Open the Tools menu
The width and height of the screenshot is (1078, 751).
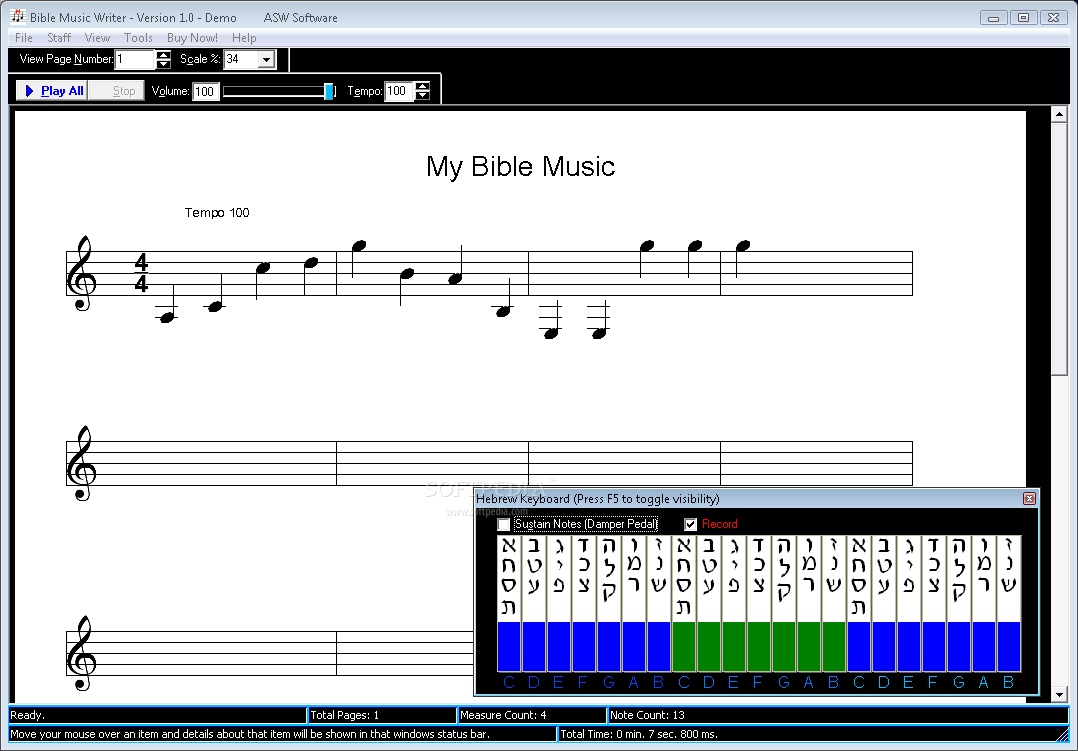coord(138,38)
